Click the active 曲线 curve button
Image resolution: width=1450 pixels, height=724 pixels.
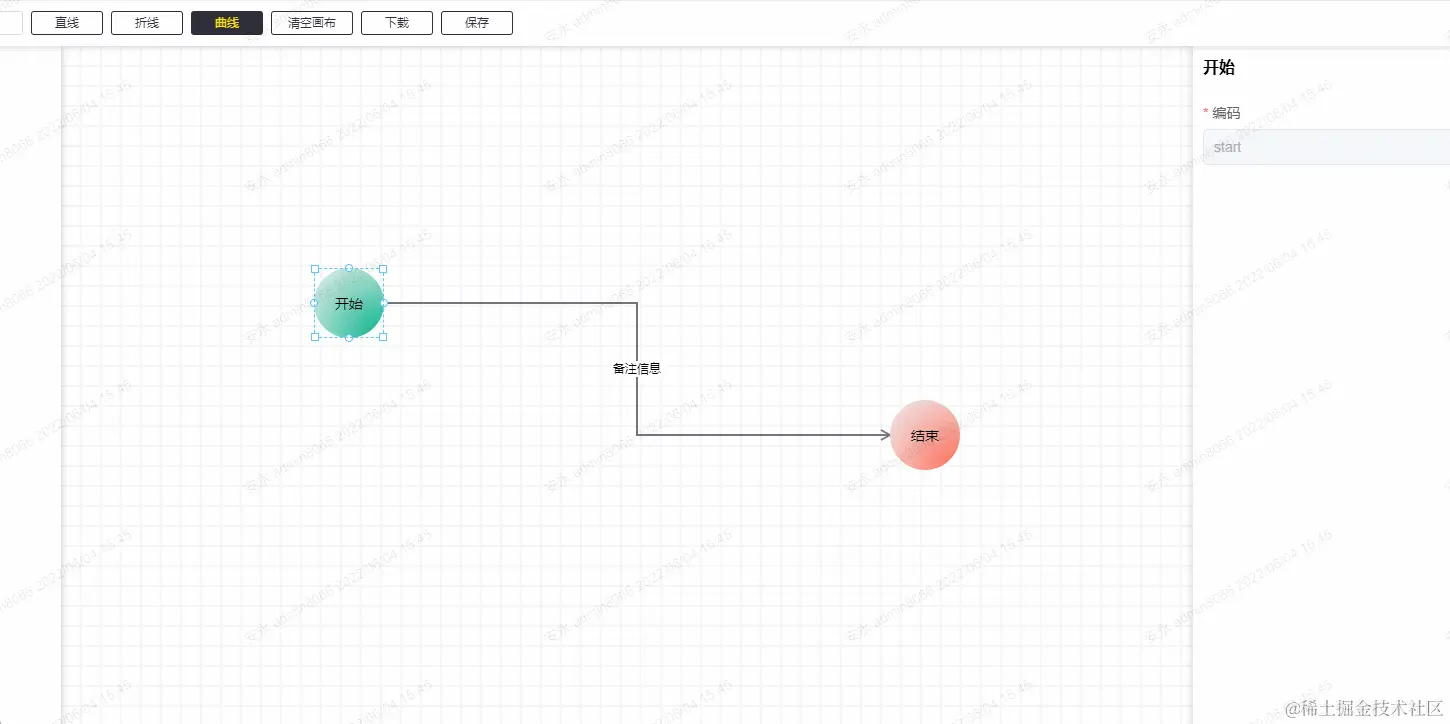tap(227, 23)
